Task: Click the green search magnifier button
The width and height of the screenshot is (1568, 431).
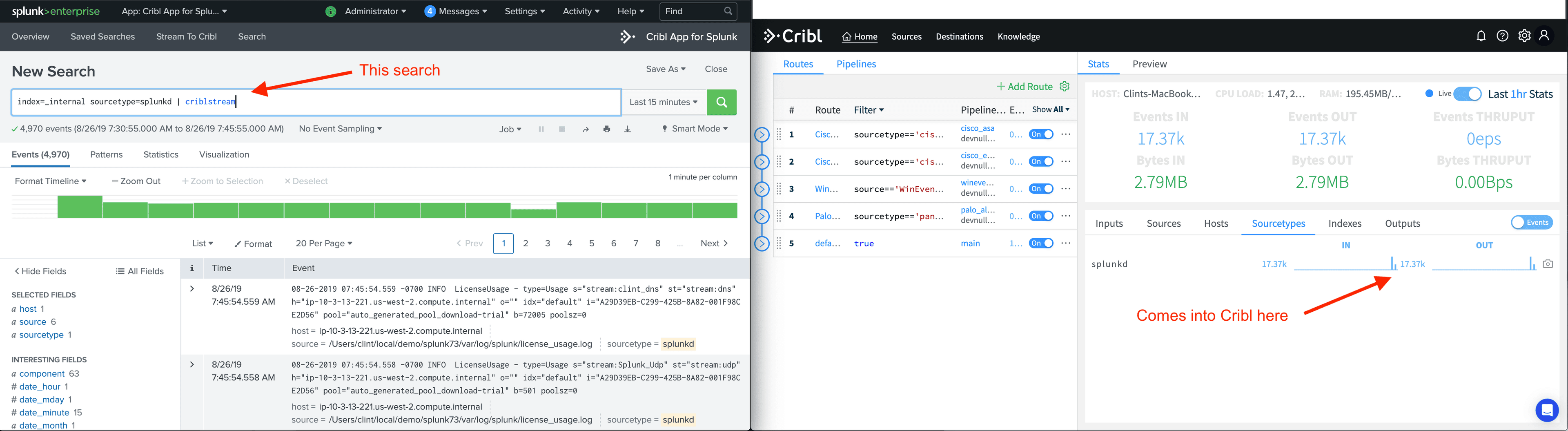Action: pos(721,102)
